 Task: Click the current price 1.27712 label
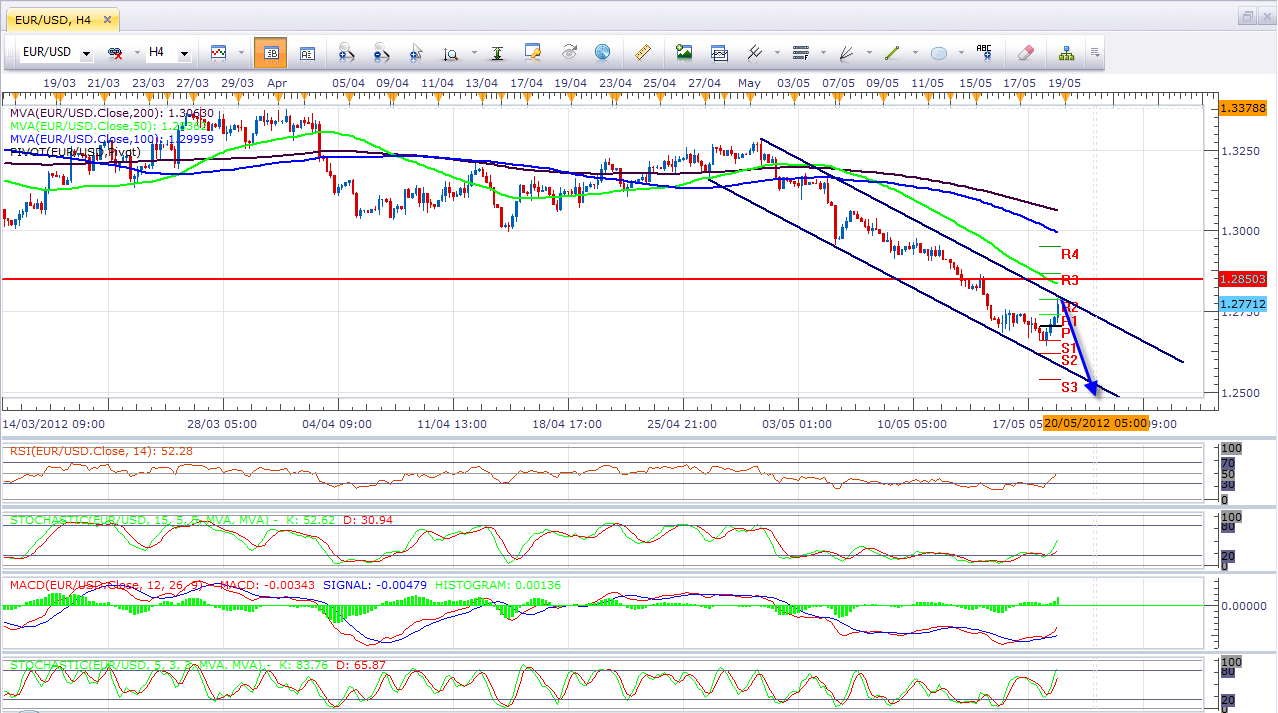1243,303
